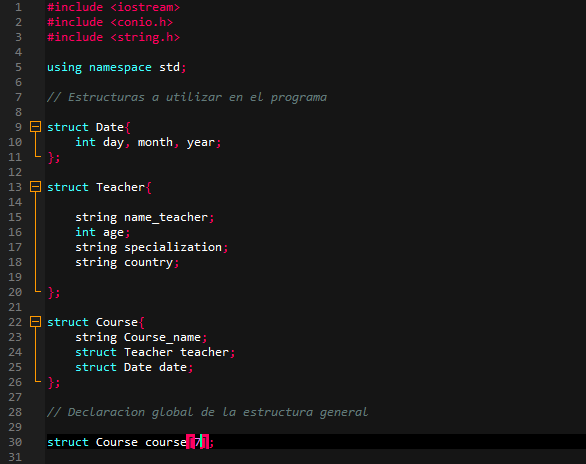Collapse the struct Teacher fold marker
586x464 pixels.
[x=36, y=186]
